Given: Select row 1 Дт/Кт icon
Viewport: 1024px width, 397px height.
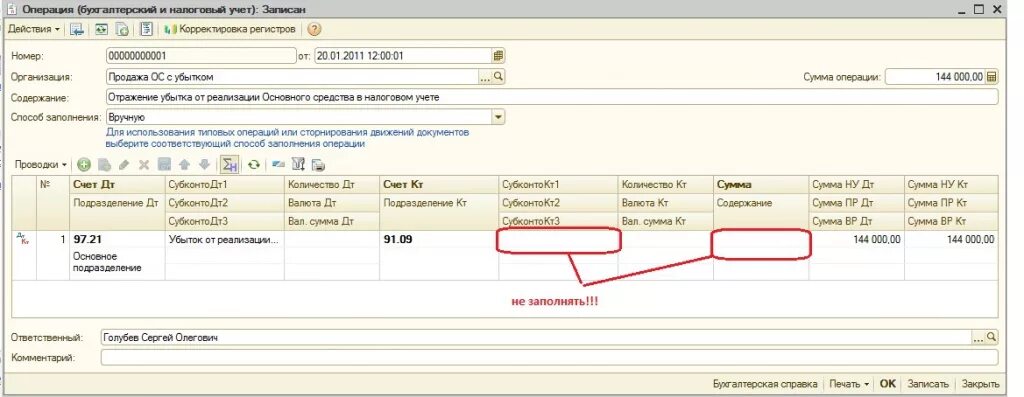Looking at the screenshot, I should pyautogui.click(x=24, y=240).
